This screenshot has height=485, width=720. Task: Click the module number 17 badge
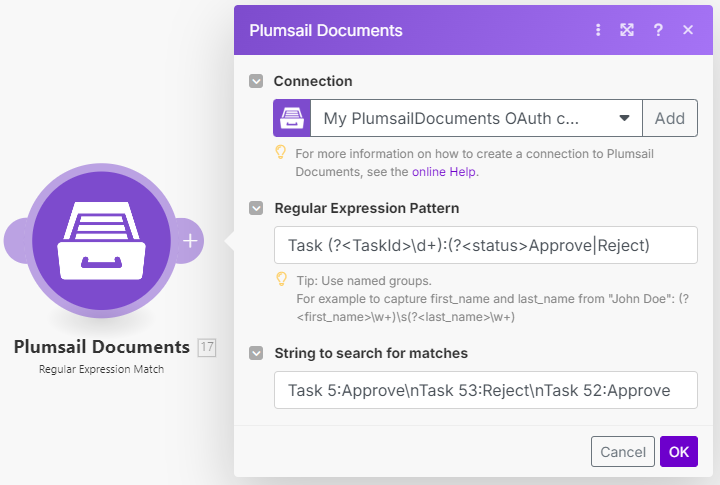click(207, 347)
